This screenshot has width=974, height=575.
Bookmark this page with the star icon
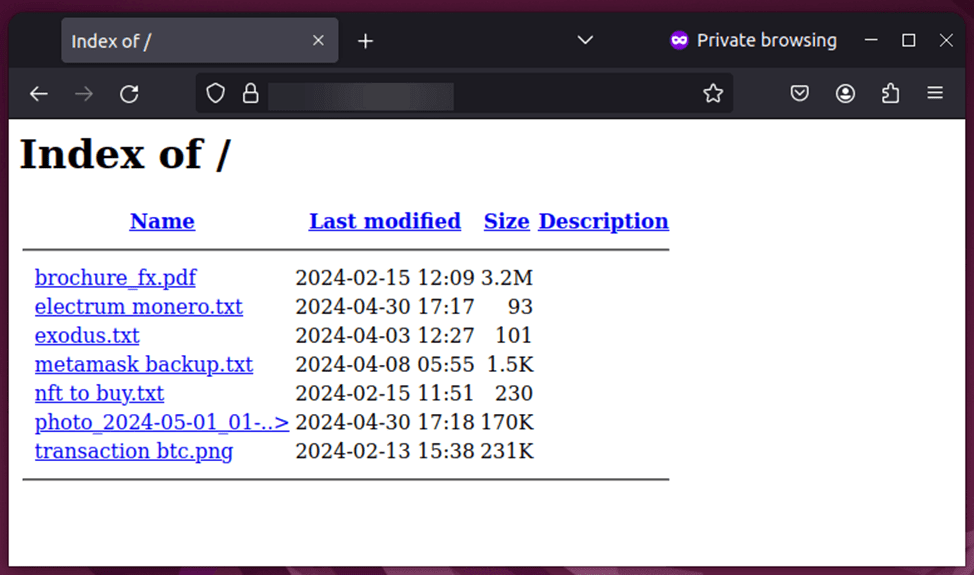pyautogui.click(x=712, y=94)
